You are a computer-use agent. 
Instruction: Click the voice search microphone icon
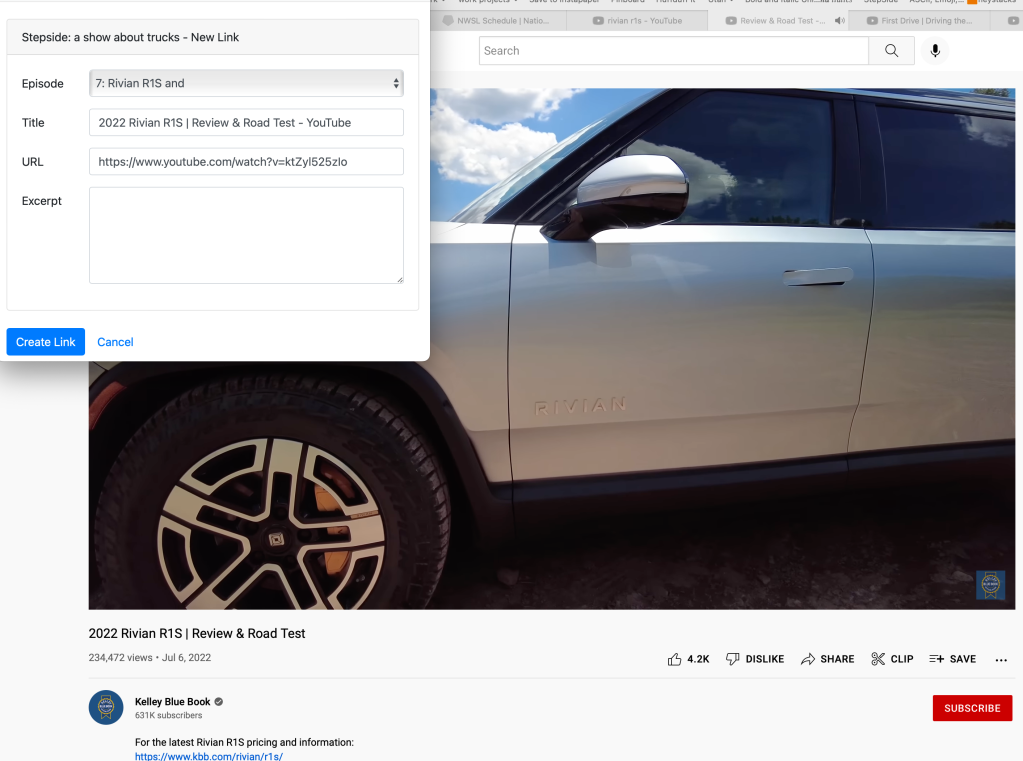coord(935,51)
